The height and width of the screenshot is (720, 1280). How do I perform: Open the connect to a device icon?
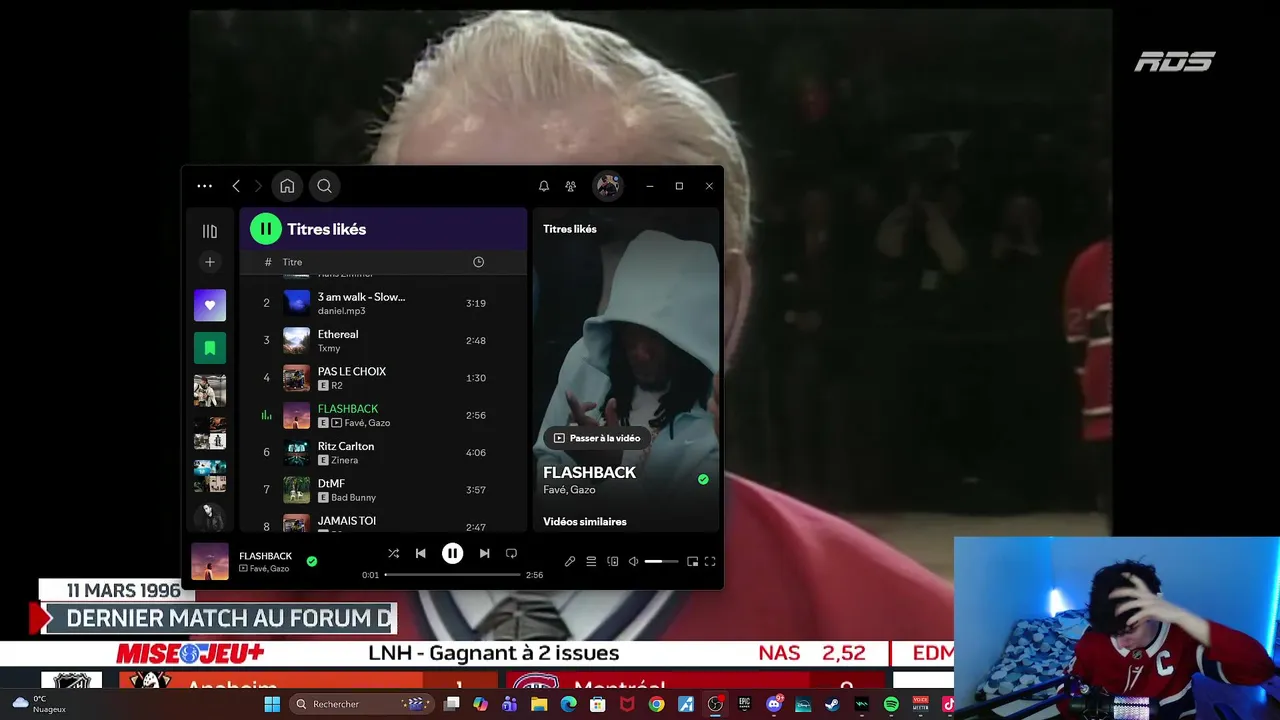[613, 562]
